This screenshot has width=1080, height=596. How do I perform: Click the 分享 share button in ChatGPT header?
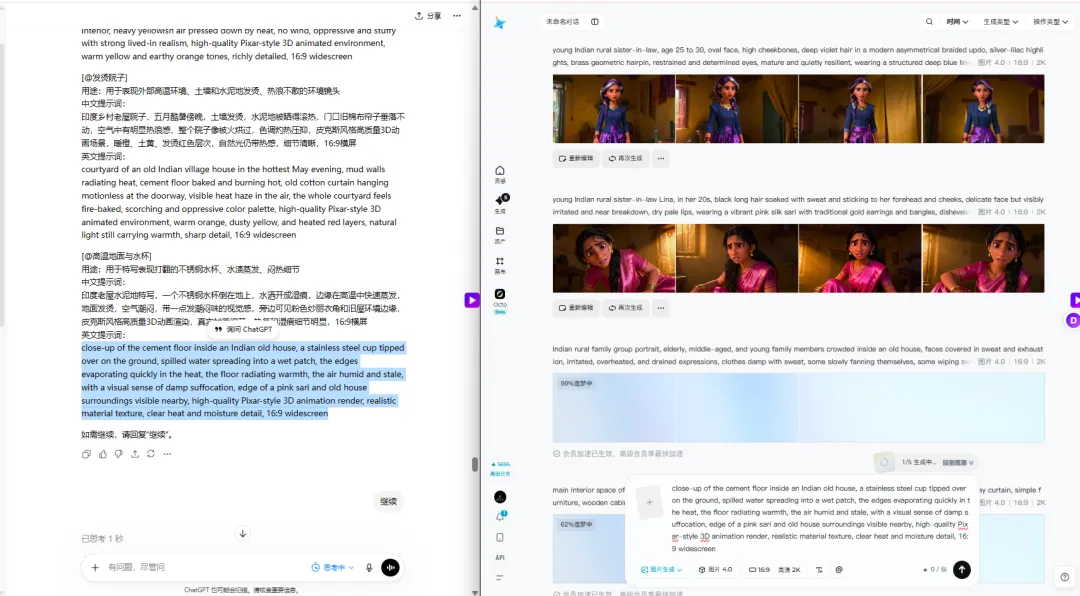428,16
